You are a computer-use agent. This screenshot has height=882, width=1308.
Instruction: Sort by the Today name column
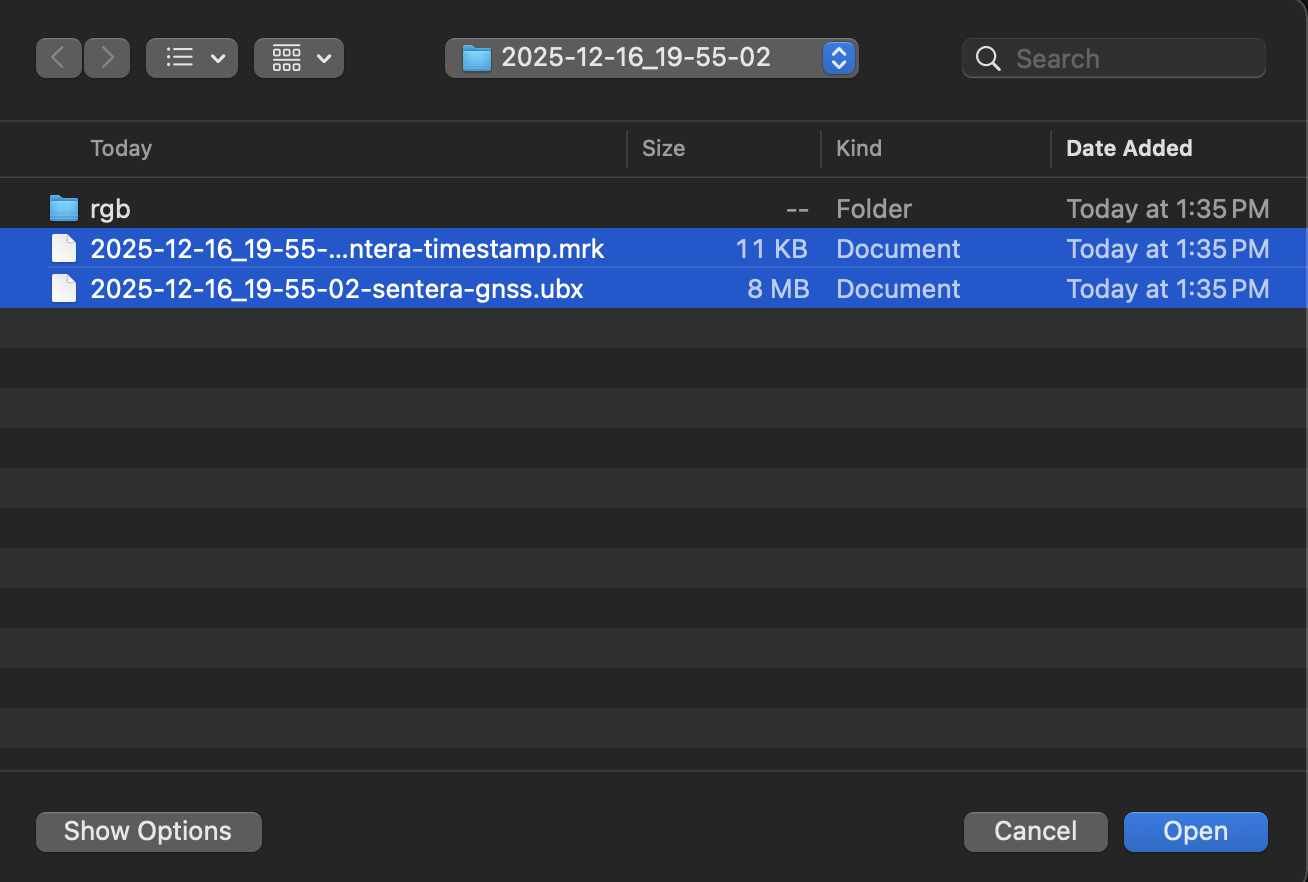coord(121,148)
